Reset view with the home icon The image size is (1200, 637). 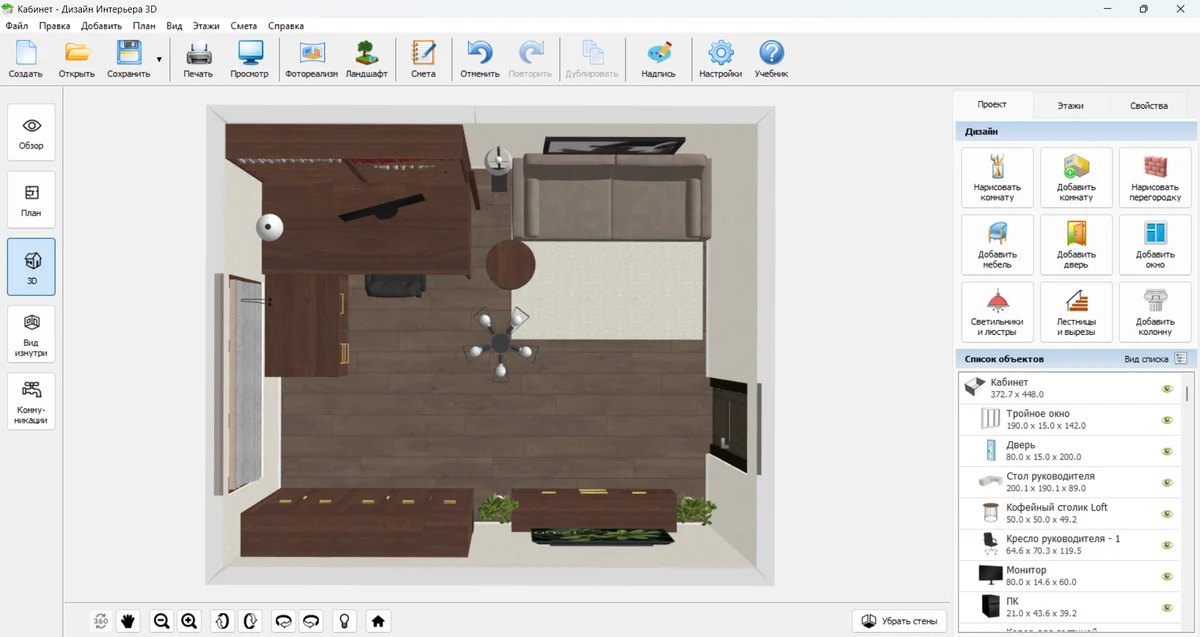pyautogui.click(x=378, y=621)
